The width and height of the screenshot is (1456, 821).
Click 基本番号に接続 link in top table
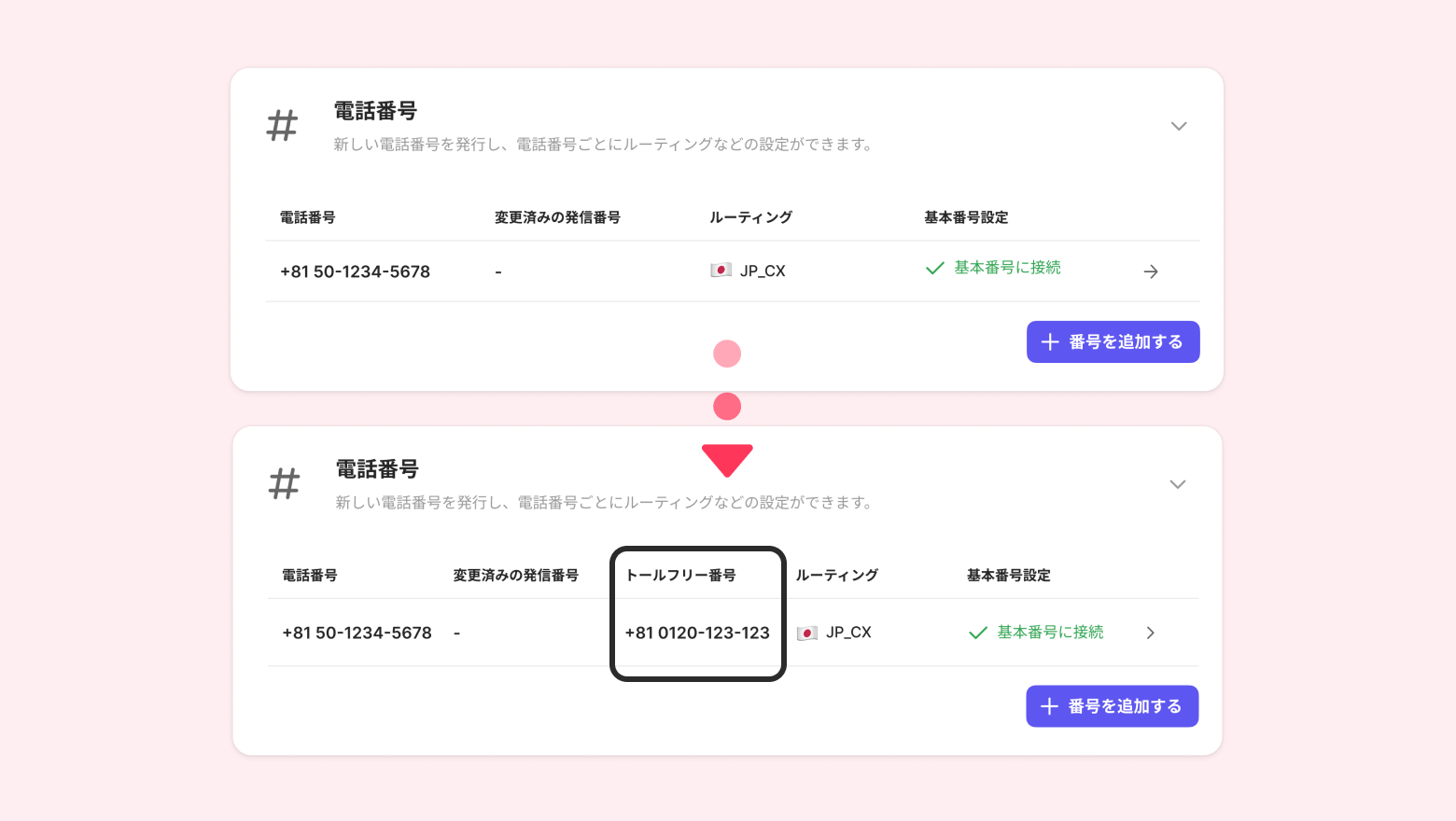coord(1007,268)
